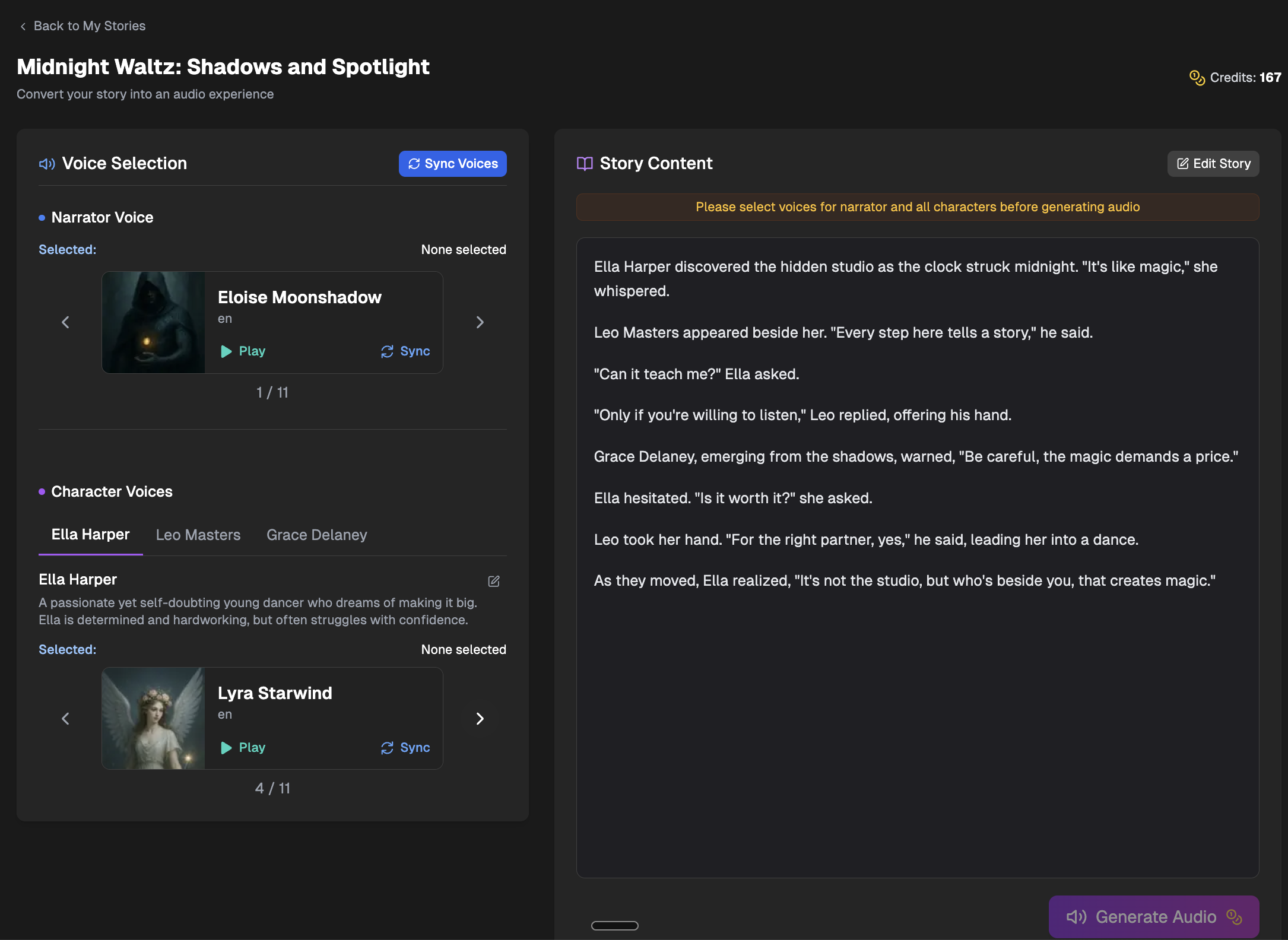Switch to the Leo Masters tab
The image size is (1288, 940).
[198, 535]
